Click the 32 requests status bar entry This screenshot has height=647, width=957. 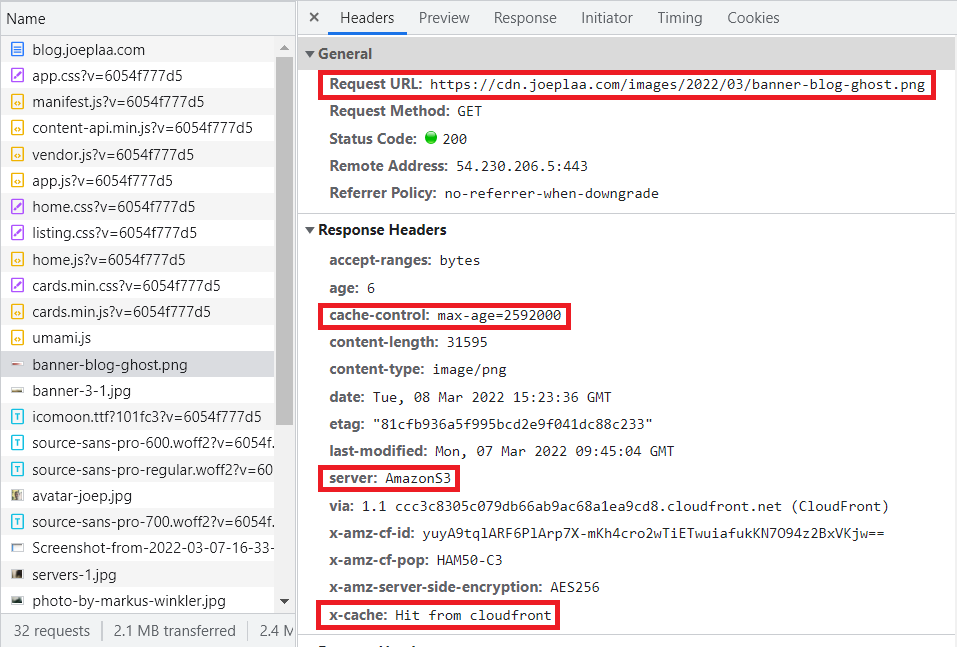tap(52, 631)
